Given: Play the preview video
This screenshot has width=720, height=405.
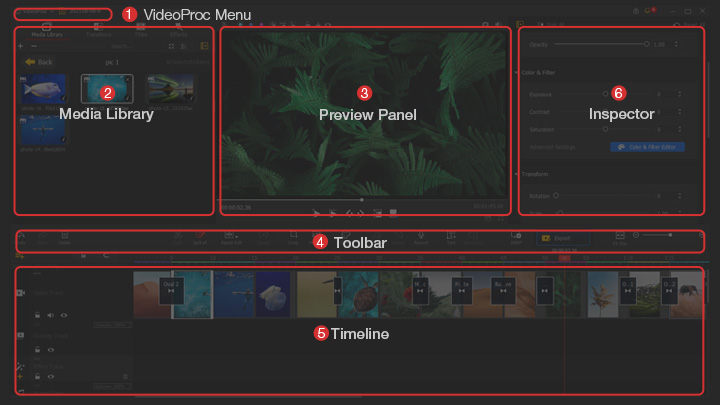Looking at the screenshot, I should point(316,213).
